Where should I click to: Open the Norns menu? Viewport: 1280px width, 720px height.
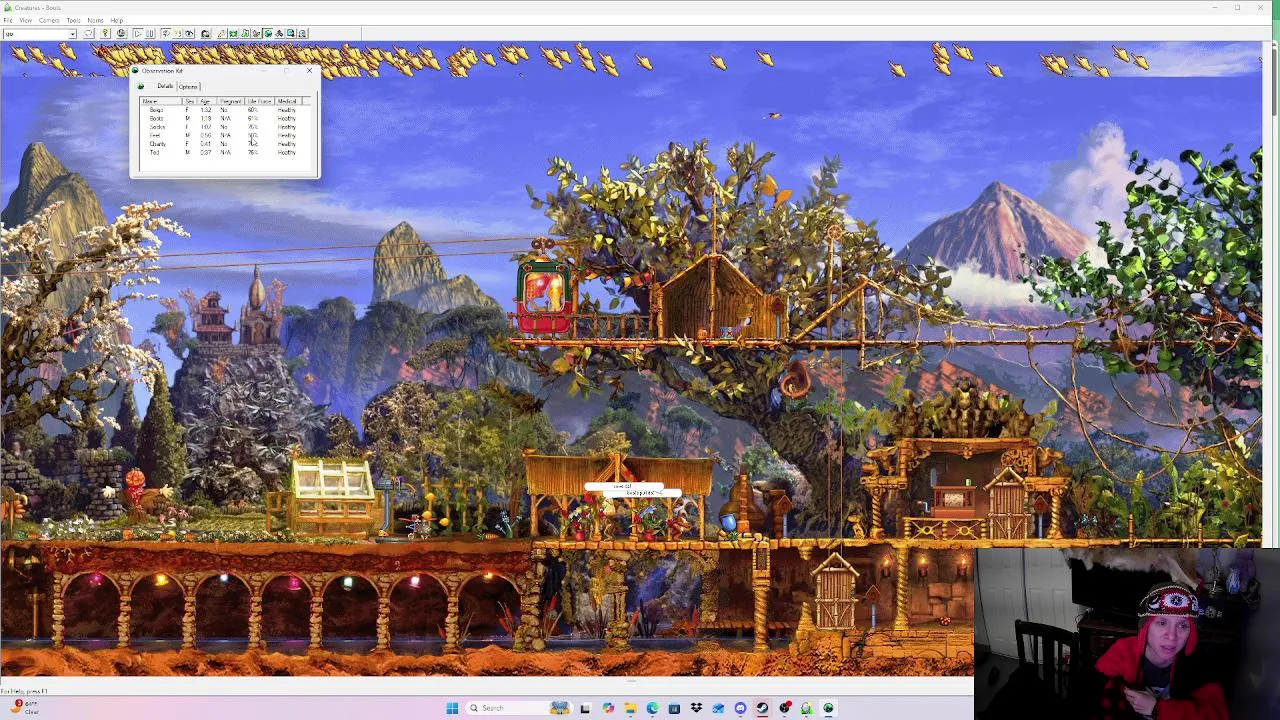[x=95, y=20]
